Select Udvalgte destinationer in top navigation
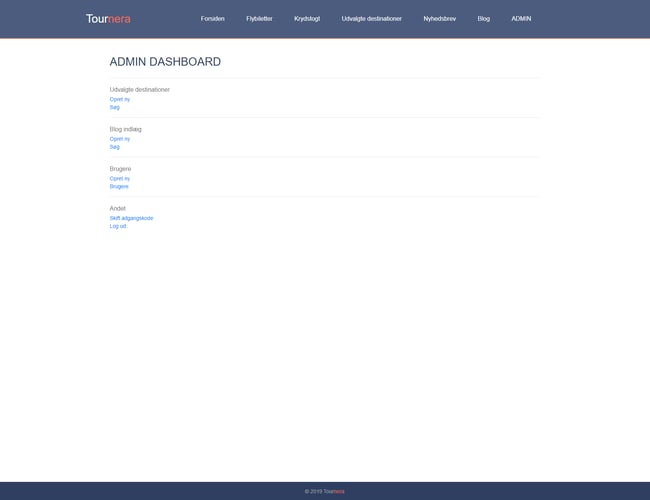Viewport: 650px width, 500px height. click(x=371, y=18)
